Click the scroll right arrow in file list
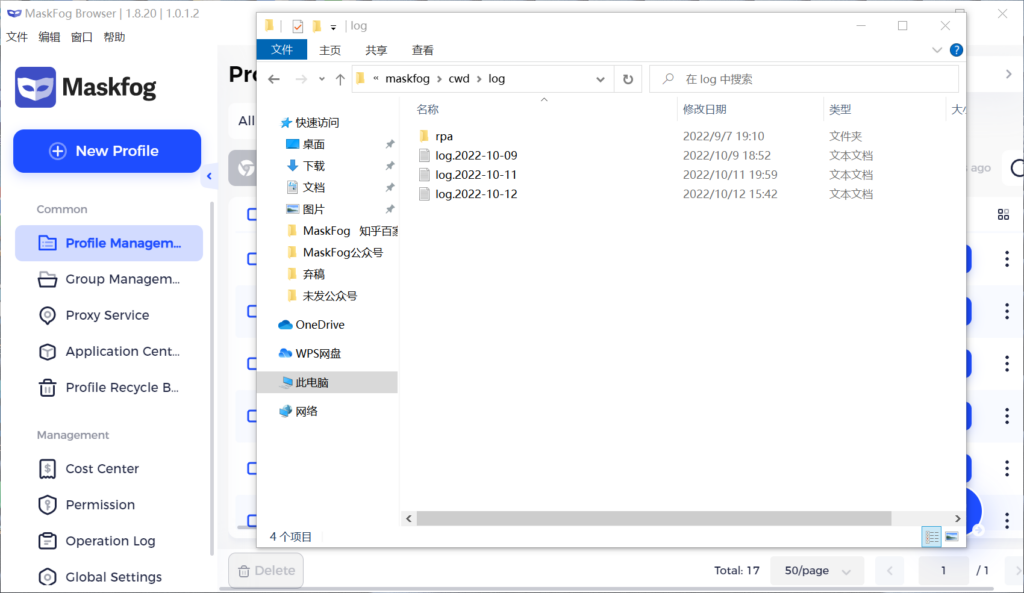This screenshot has height=593, width=1024. point(957,518)
